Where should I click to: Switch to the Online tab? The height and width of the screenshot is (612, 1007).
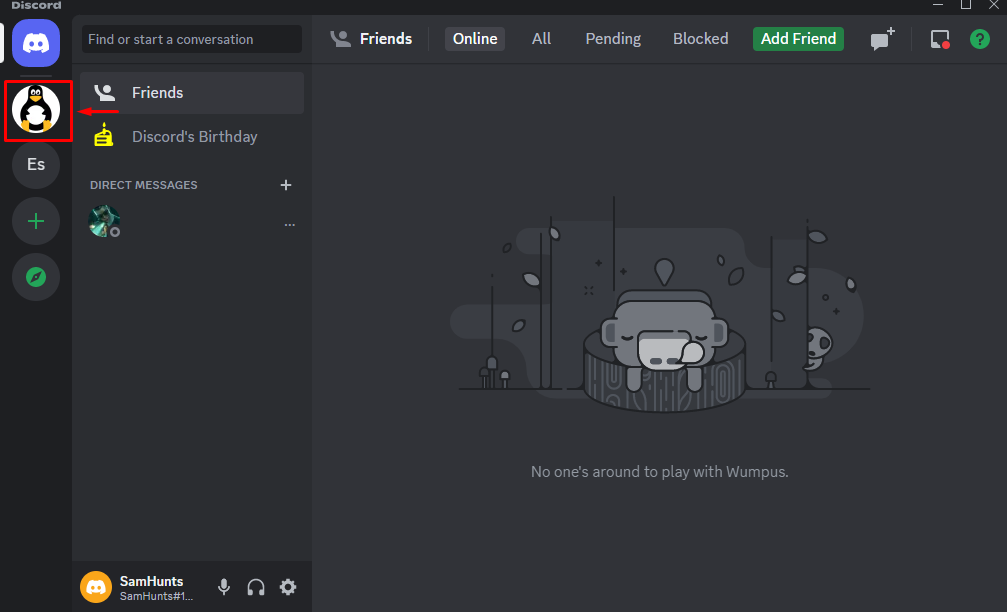click(475, 39)
